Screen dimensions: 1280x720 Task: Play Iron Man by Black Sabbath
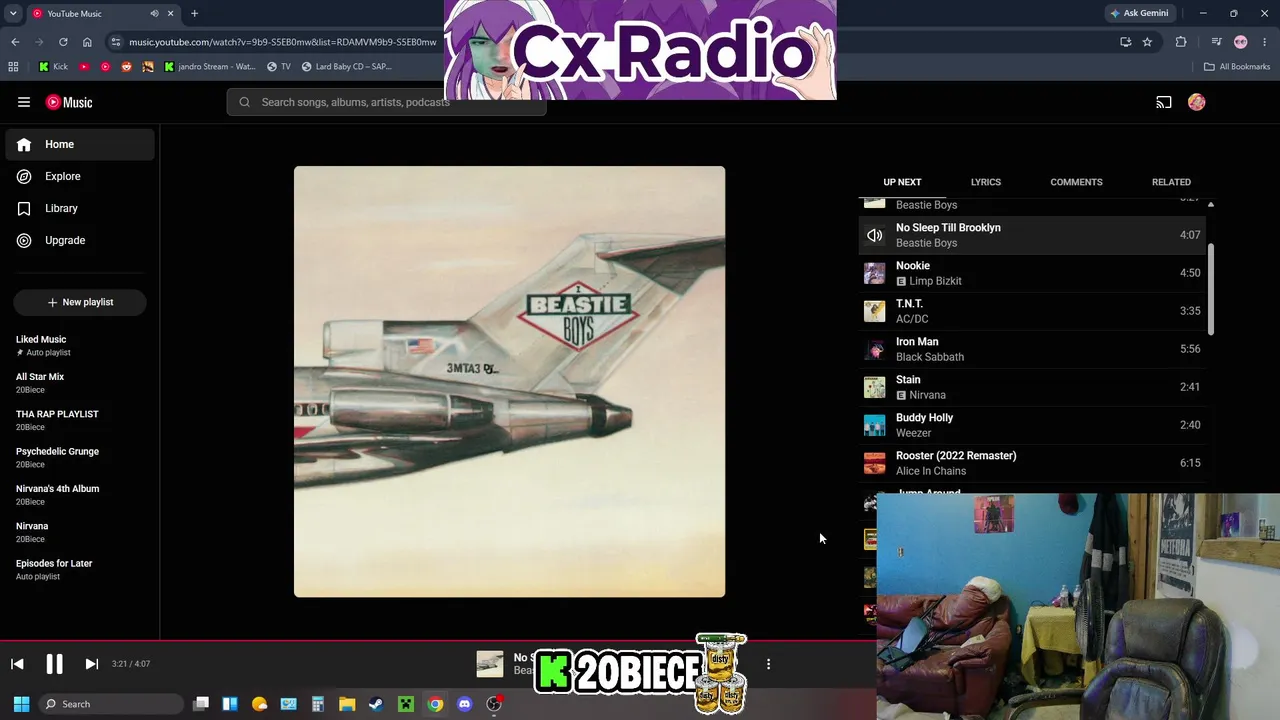(x=1032, y=349)
